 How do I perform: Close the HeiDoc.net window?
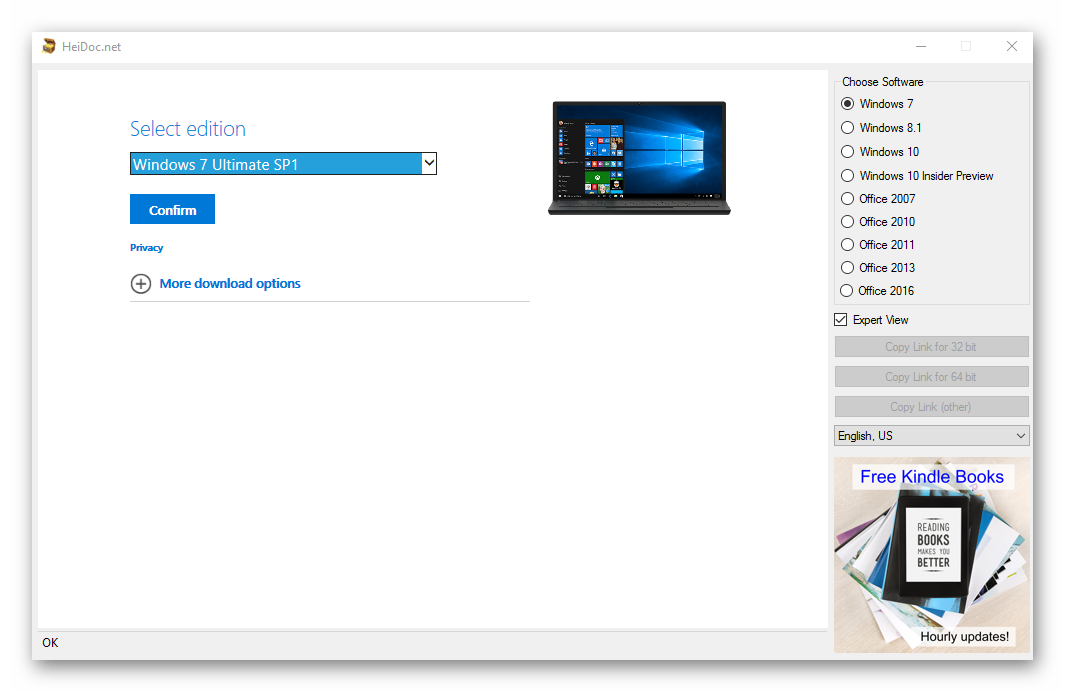(x=1012, y=46)
